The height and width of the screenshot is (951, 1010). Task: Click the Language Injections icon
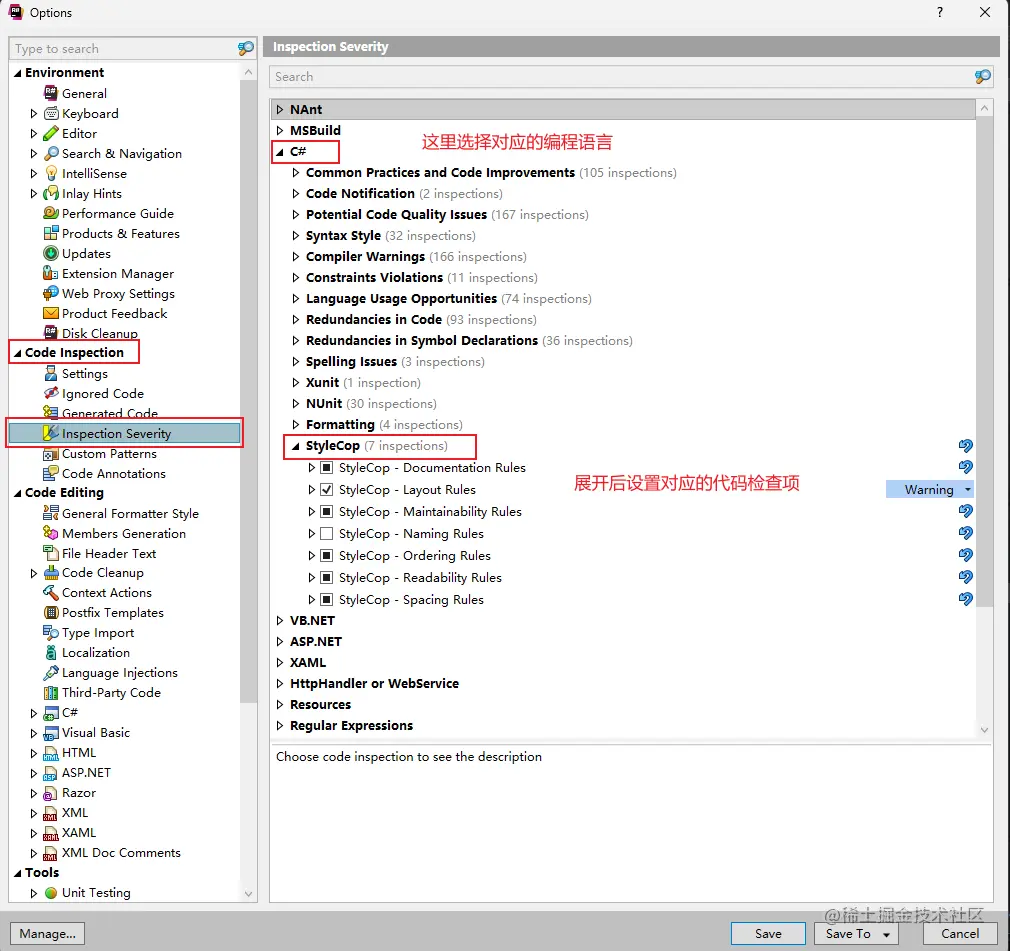(x=51, y=673)
